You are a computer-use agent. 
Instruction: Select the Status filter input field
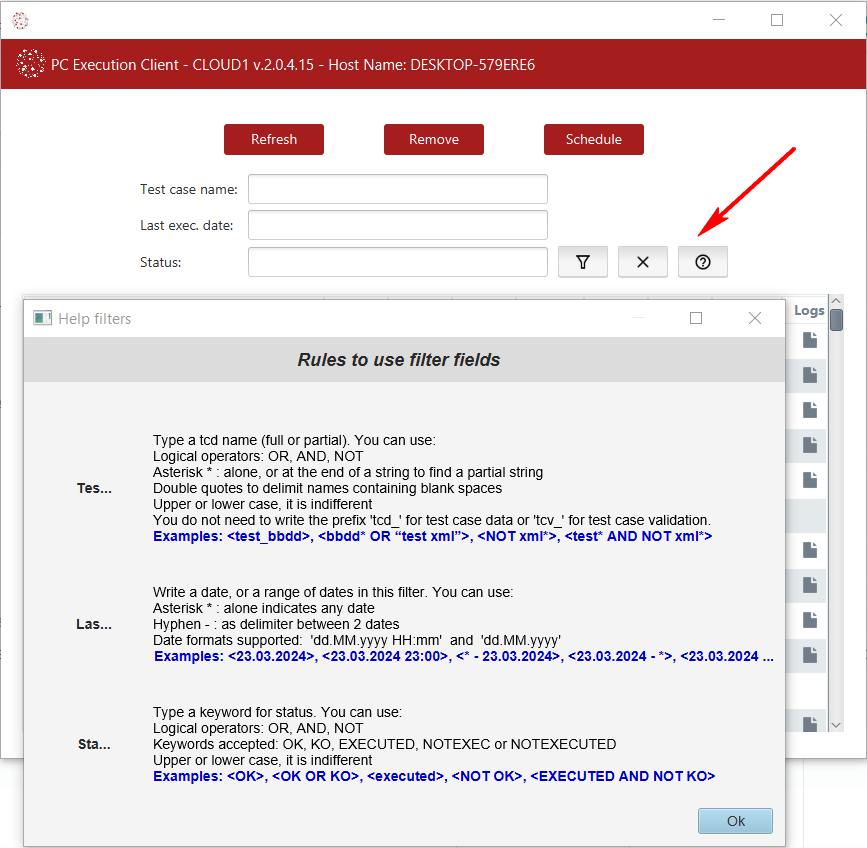click(398, 262)
